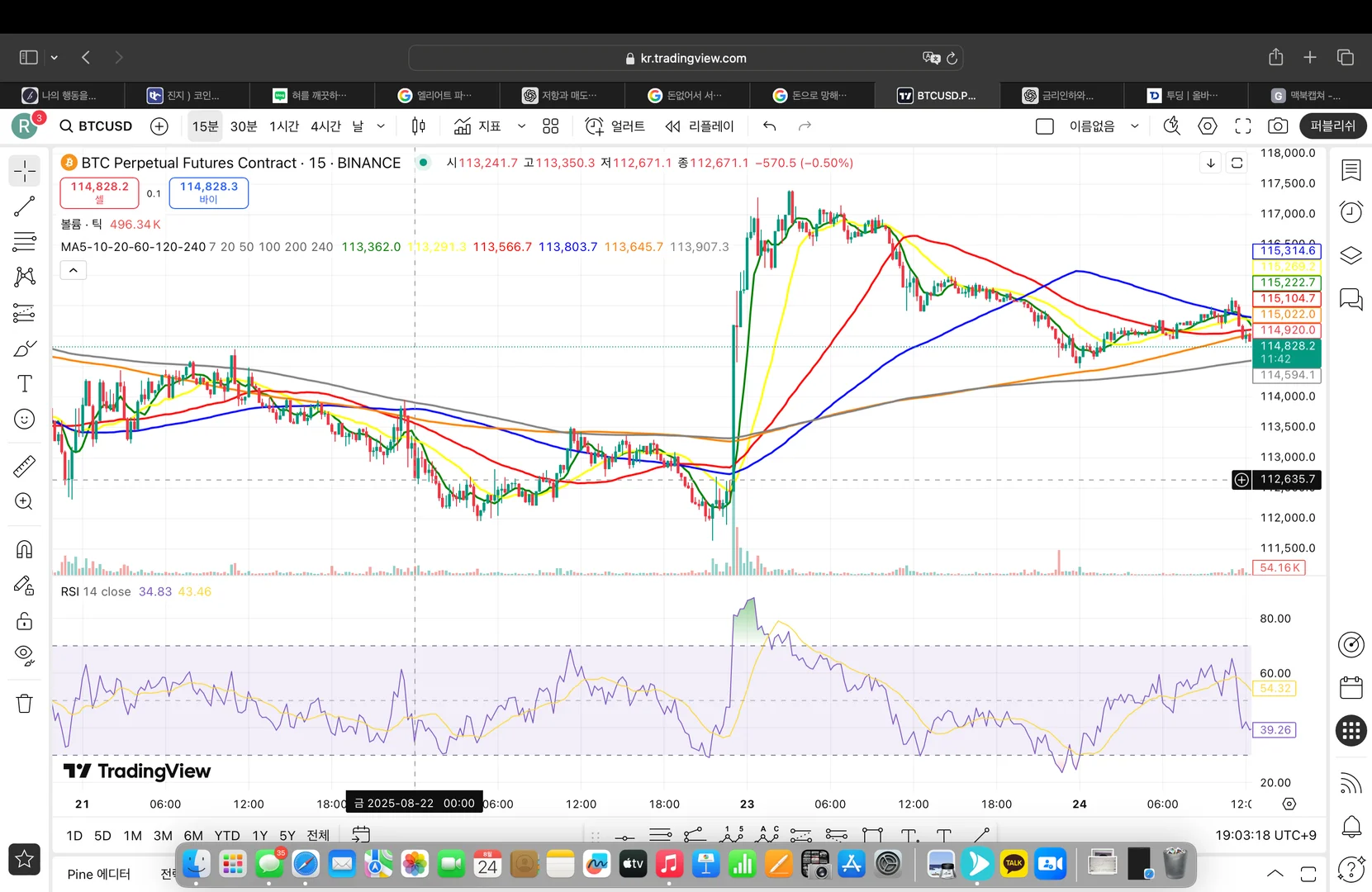Open chart settings hexagon icon
1372x892 pixels.
[1208, 126]
